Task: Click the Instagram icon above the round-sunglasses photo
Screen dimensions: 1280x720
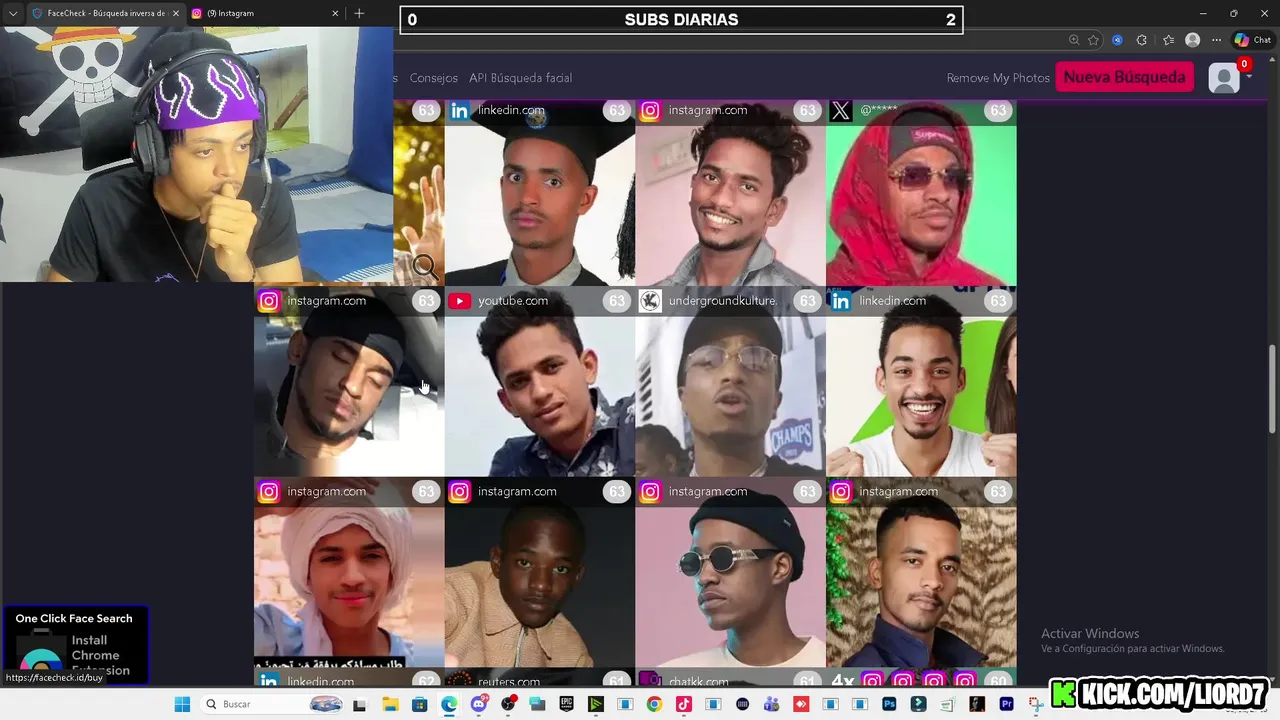Action: click(x=650, y=492)
